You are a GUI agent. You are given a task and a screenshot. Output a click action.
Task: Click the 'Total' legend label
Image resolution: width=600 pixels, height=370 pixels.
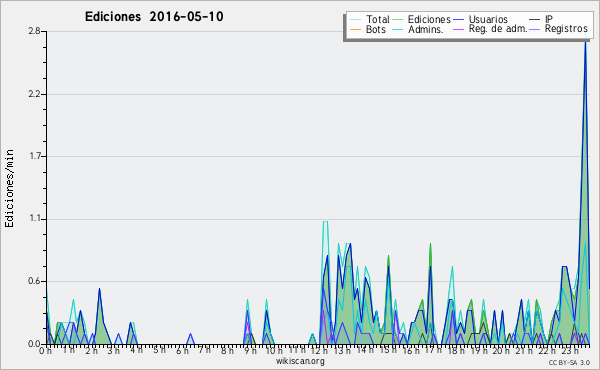tap(377, 19)
